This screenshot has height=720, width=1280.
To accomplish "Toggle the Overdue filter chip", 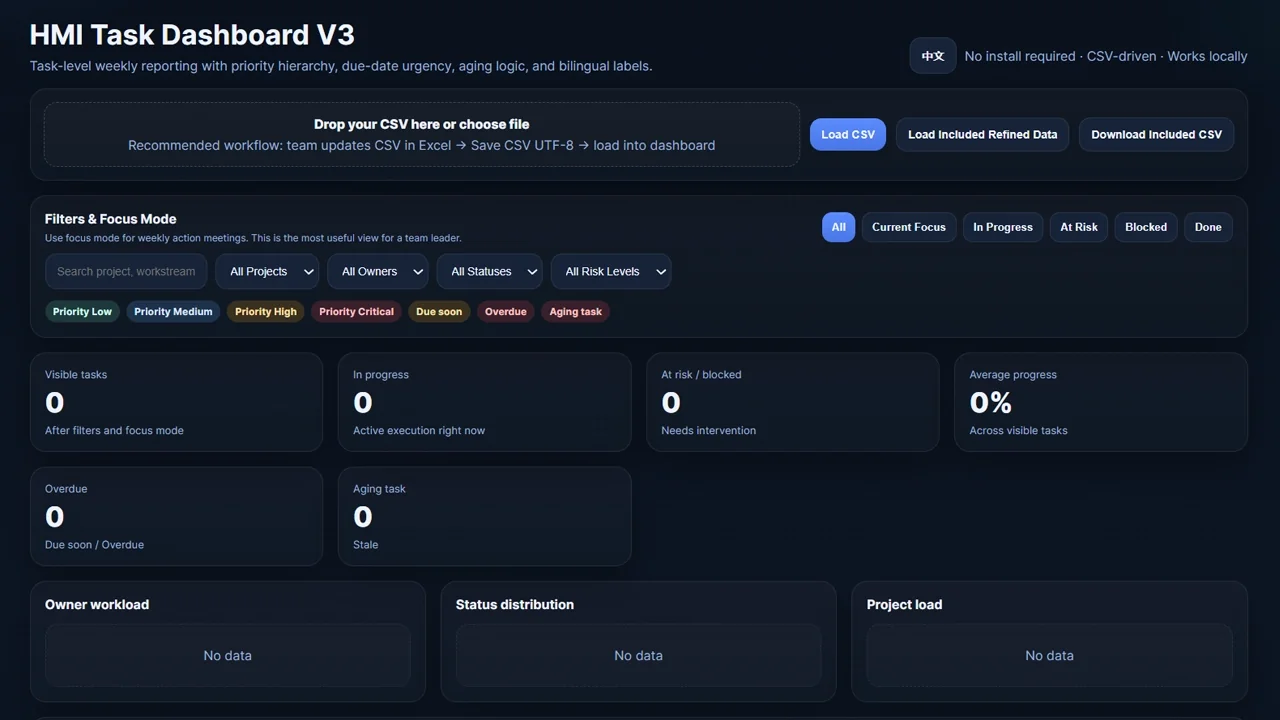I will [x=506, y=312].
